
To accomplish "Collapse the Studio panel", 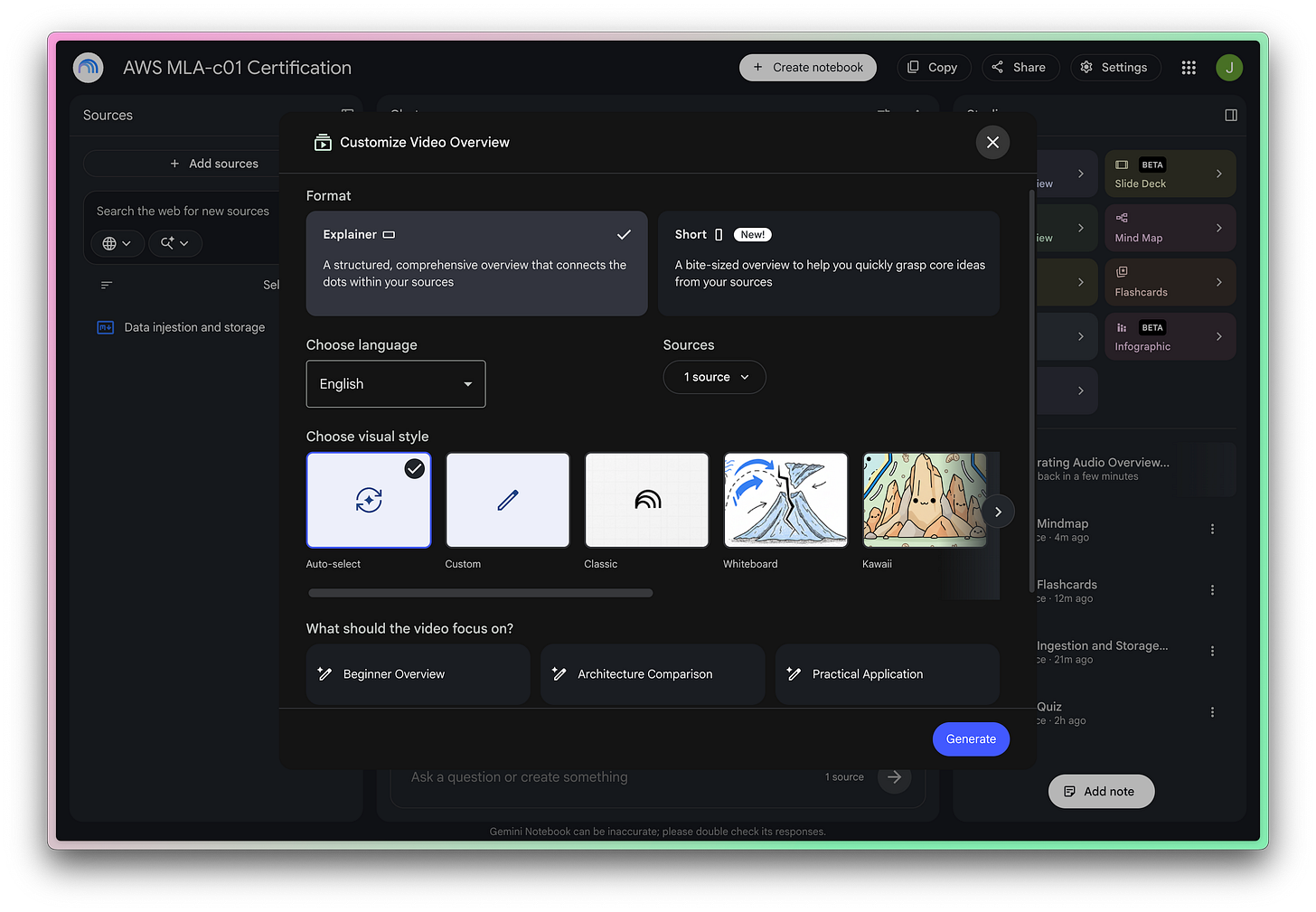I will click(1231, 115).
